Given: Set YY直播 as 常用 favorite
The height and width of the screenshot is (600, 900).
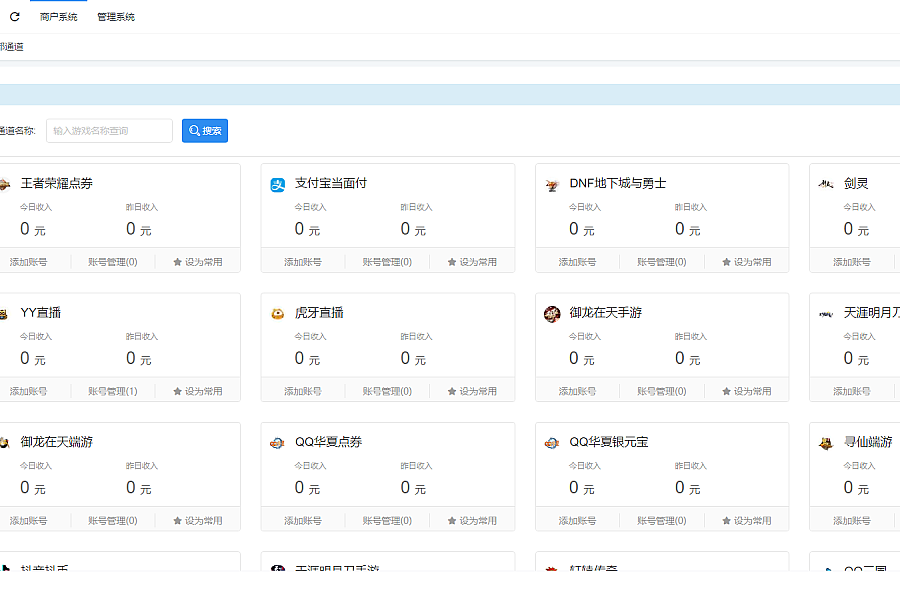Looking at the screenshot, I should 198,391.
